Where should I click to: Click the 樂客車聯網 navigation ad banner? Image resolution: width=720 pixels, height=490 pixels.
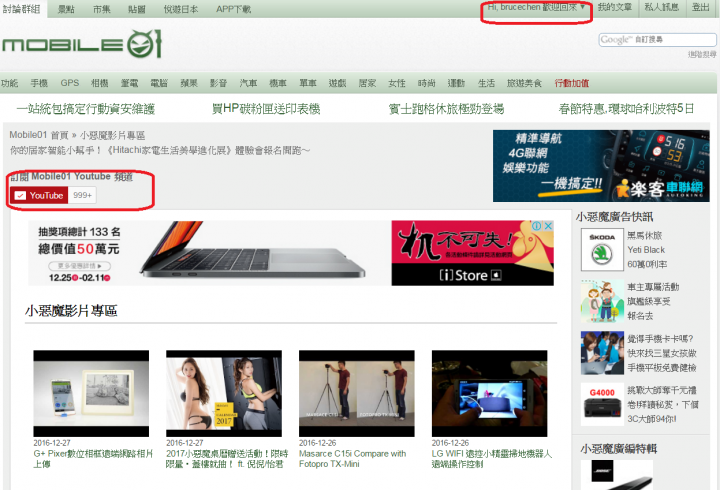tap(601, 166)
